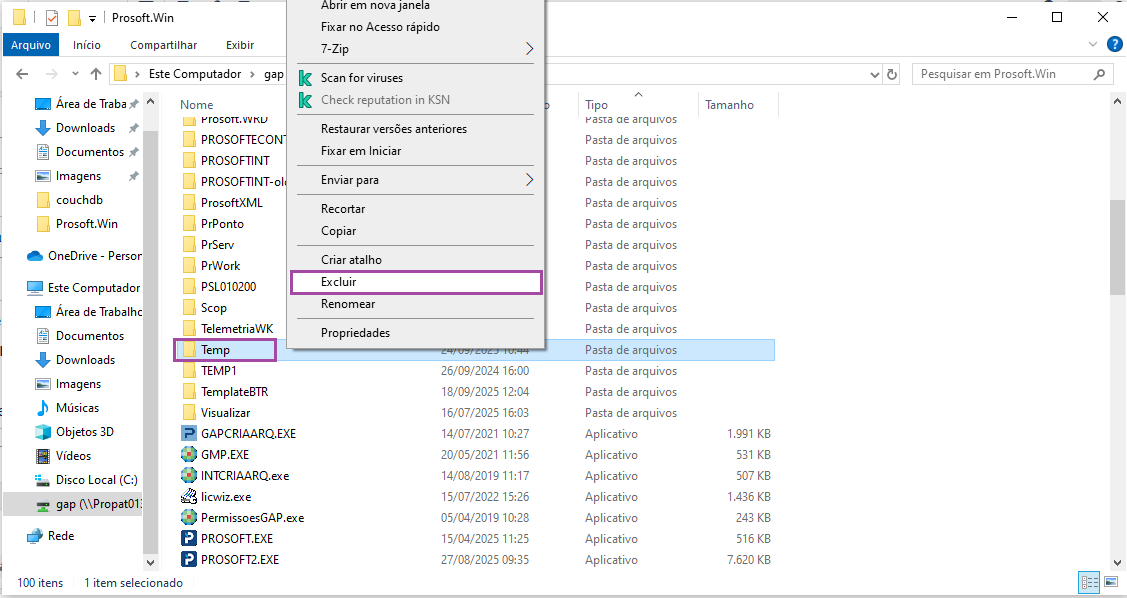Click the PermissoesGAP.exe icon
Image resolution: width=1127 pixels, height=598 pixels.
pyautogui.click(x=189, y=518)
